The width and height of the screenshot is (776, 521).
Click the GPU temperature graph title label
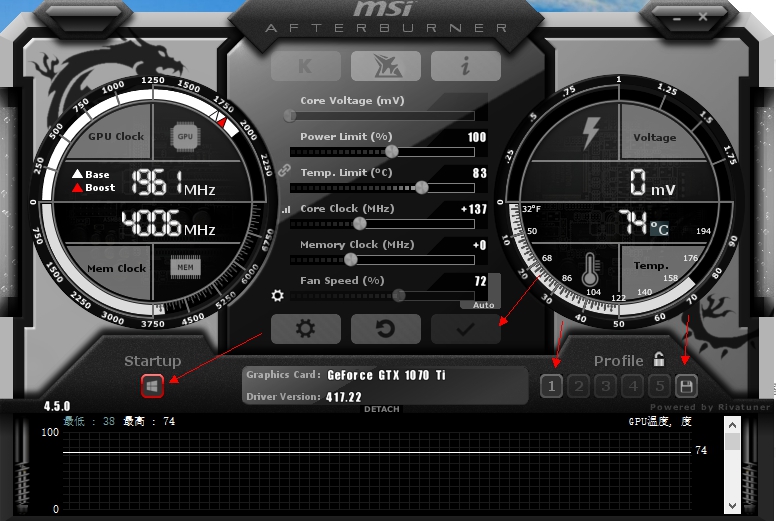(x=660, y=422)
